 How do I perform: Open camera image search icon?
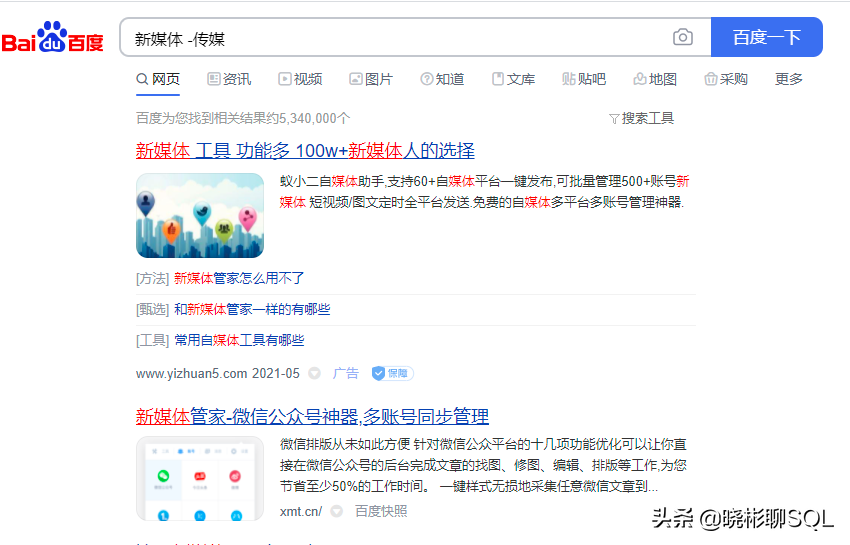pos(682,37)
